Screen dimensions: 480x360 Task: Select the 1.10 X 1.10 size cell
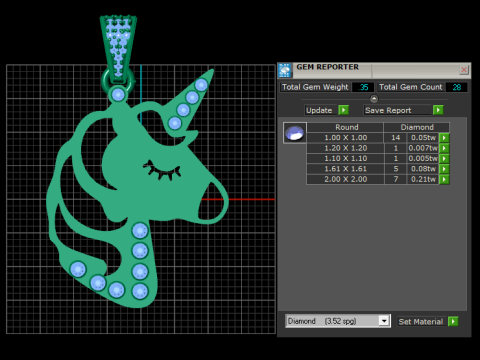(345, 158)
